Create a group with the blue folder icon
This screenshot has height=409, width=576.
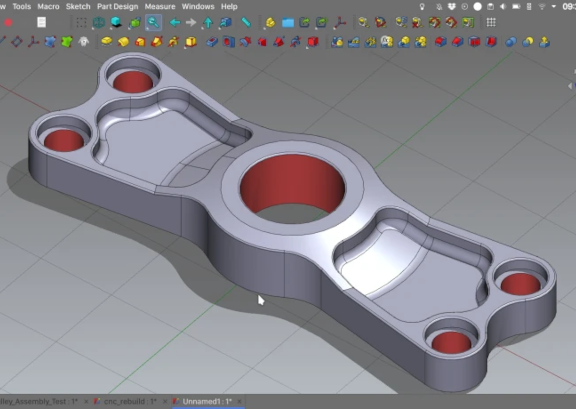pos(288,23)
